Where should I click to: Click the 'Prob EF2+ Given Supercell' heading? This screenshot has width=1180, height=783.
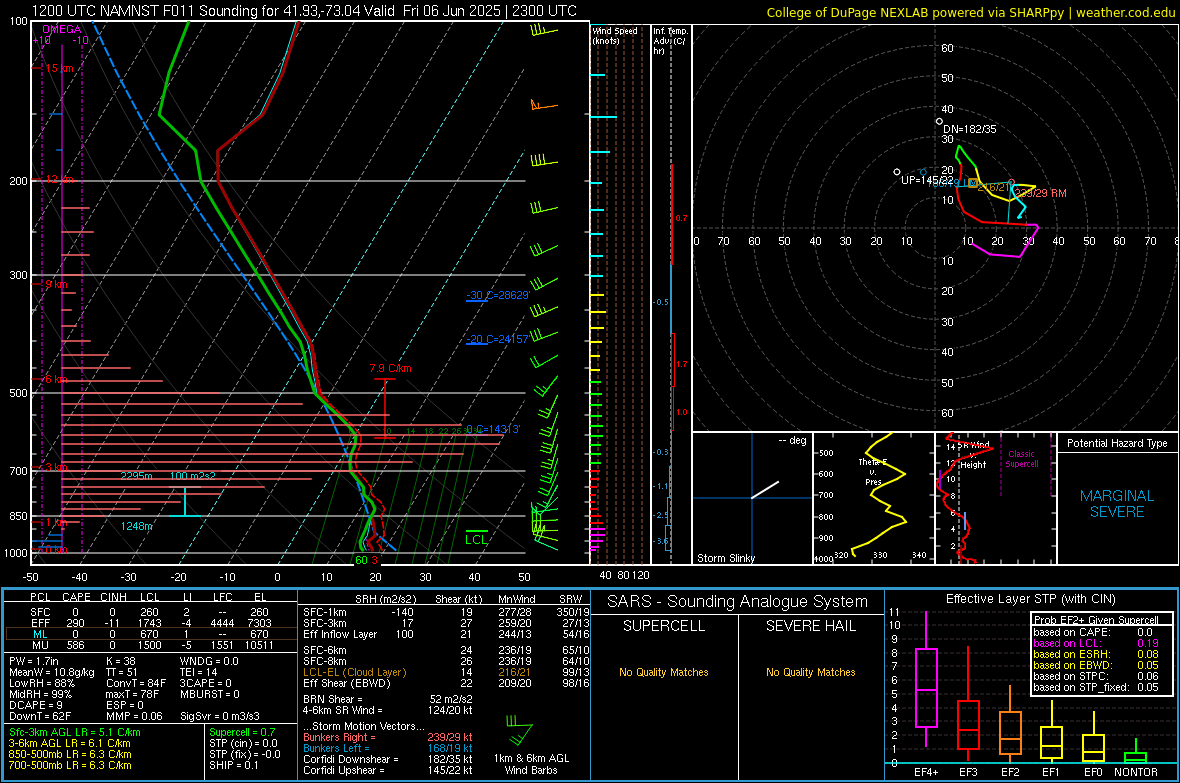[1096, 620]
